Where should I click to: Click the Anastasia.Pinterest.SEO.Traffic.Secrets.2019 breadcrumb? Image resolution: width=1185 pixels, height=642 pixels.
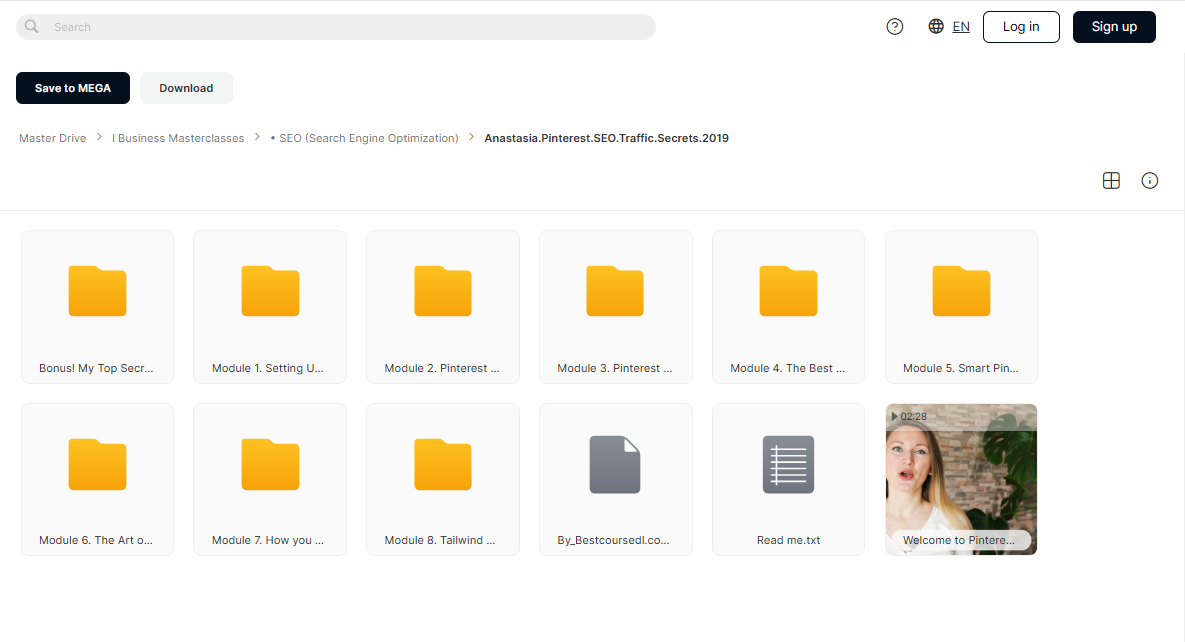click(x=606, y=138)
